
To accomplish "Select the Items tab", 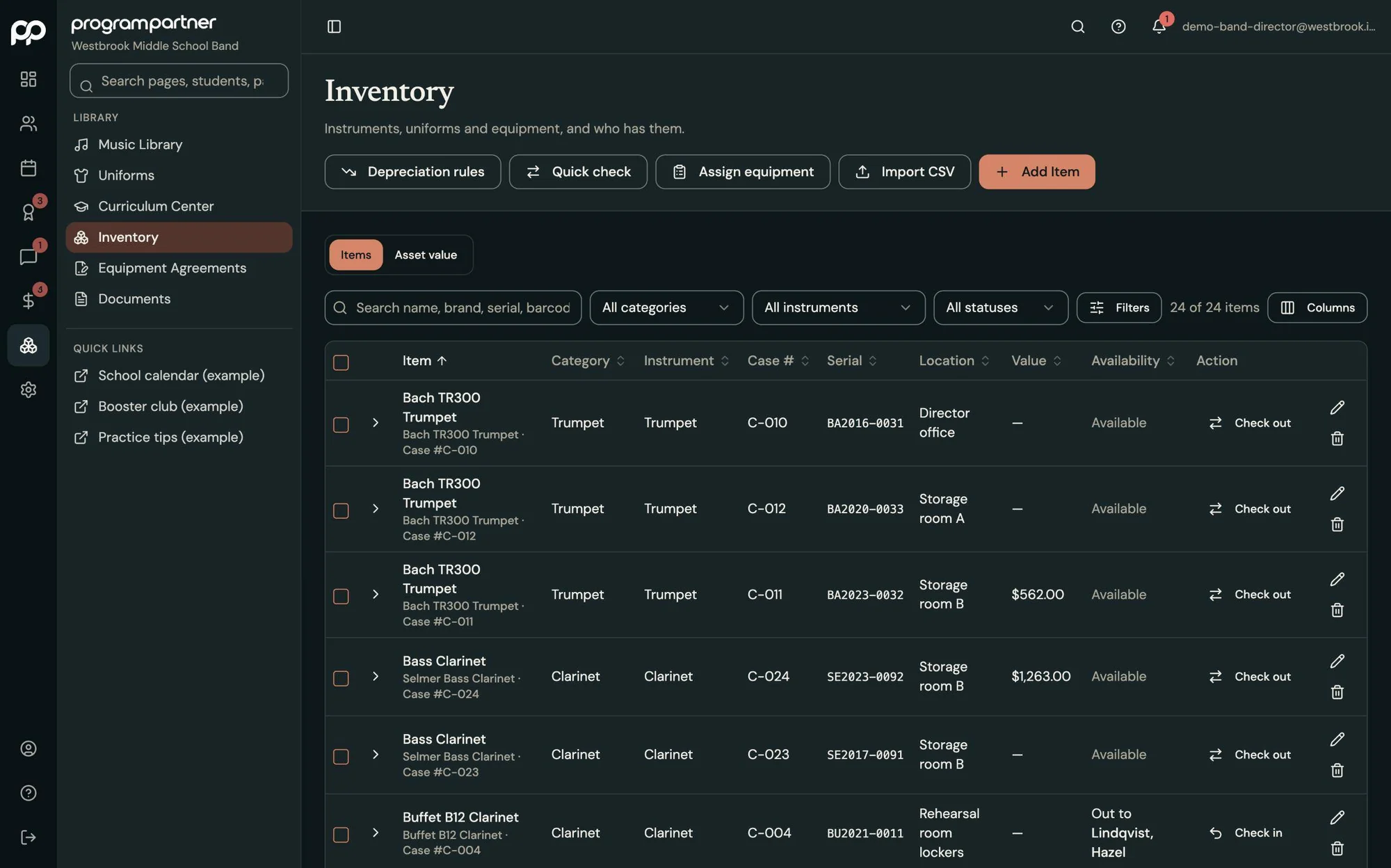I will point(355,255).
